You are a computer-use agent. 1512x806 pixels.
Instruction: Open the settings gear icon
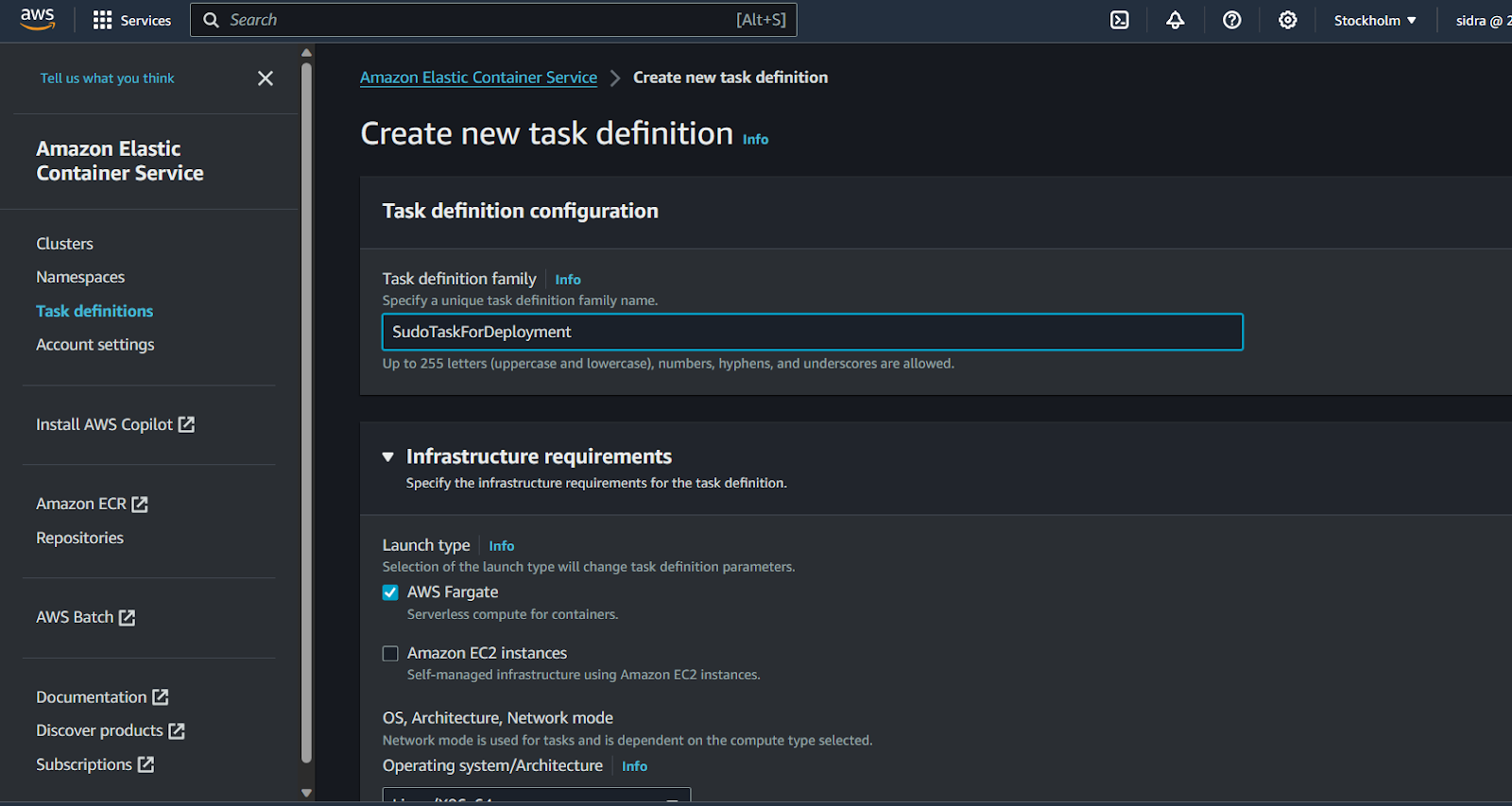point(1288,20)
